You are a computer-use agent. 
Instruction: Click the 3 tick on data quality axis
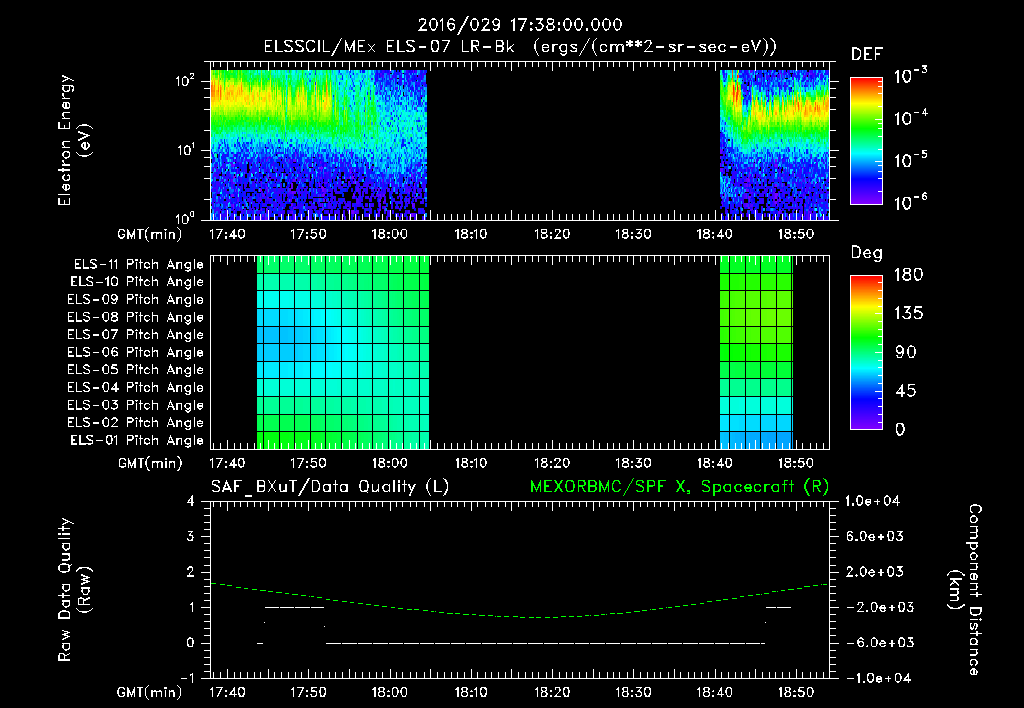click(190, 536)
